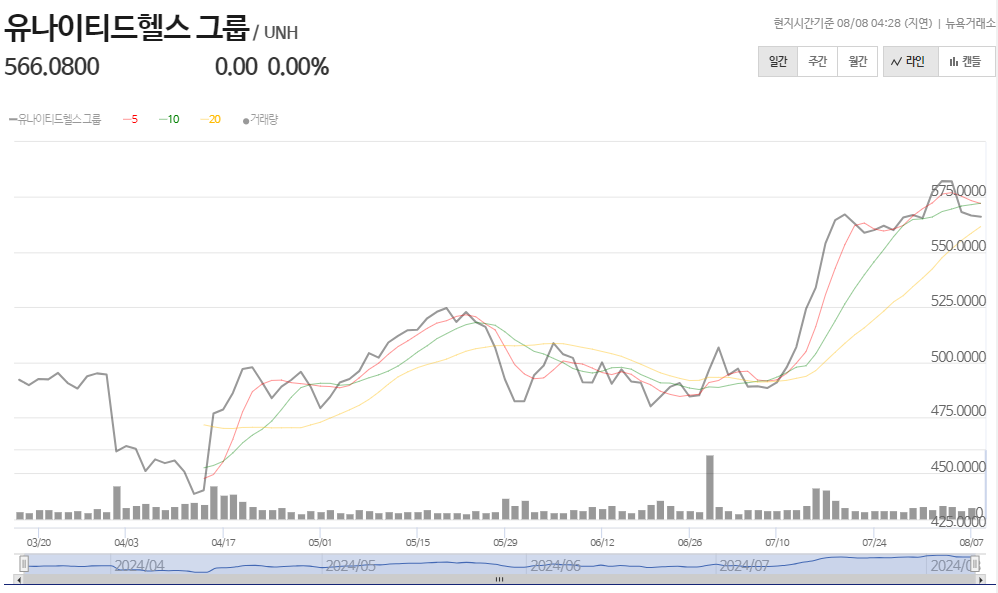The image size is (998, 593).
Task: Toggle the 거래량 volume legend
Action: (x=260, y=119)
